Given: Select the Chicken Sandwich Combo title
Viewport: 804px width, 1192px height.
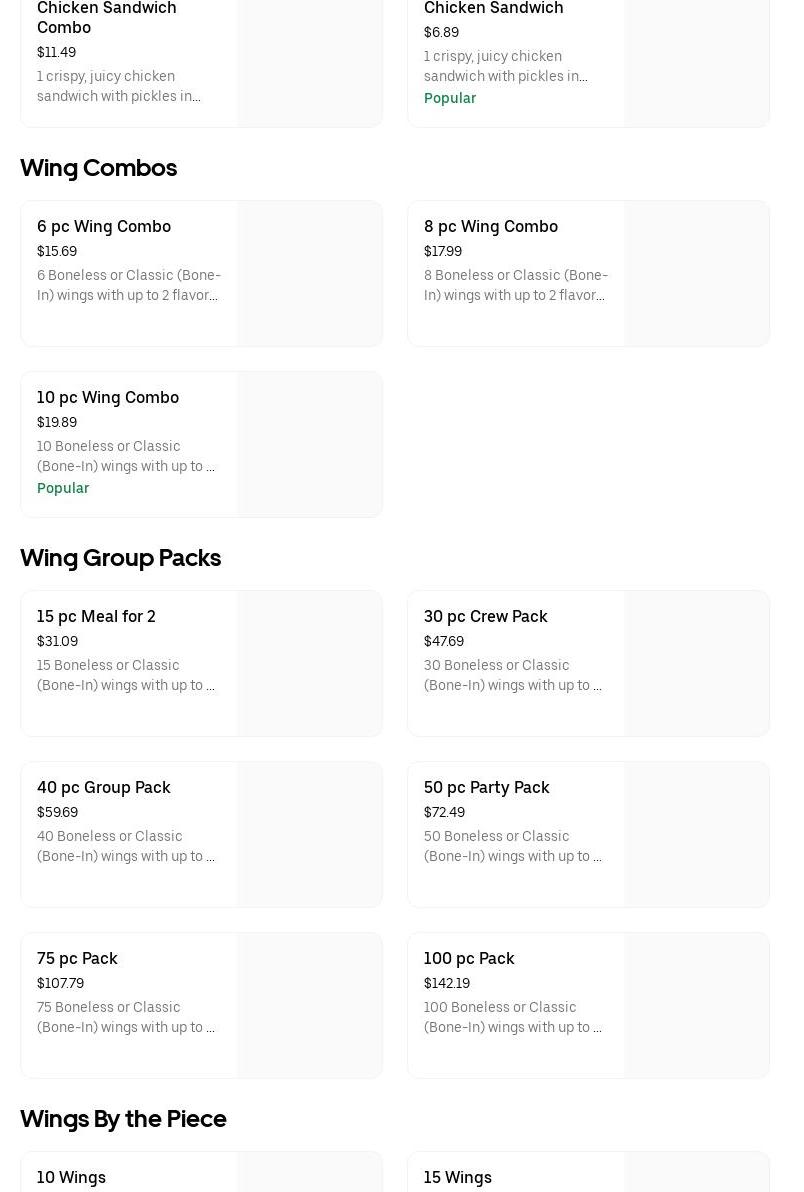Looking at the screenshot, I should coord(106,18).
